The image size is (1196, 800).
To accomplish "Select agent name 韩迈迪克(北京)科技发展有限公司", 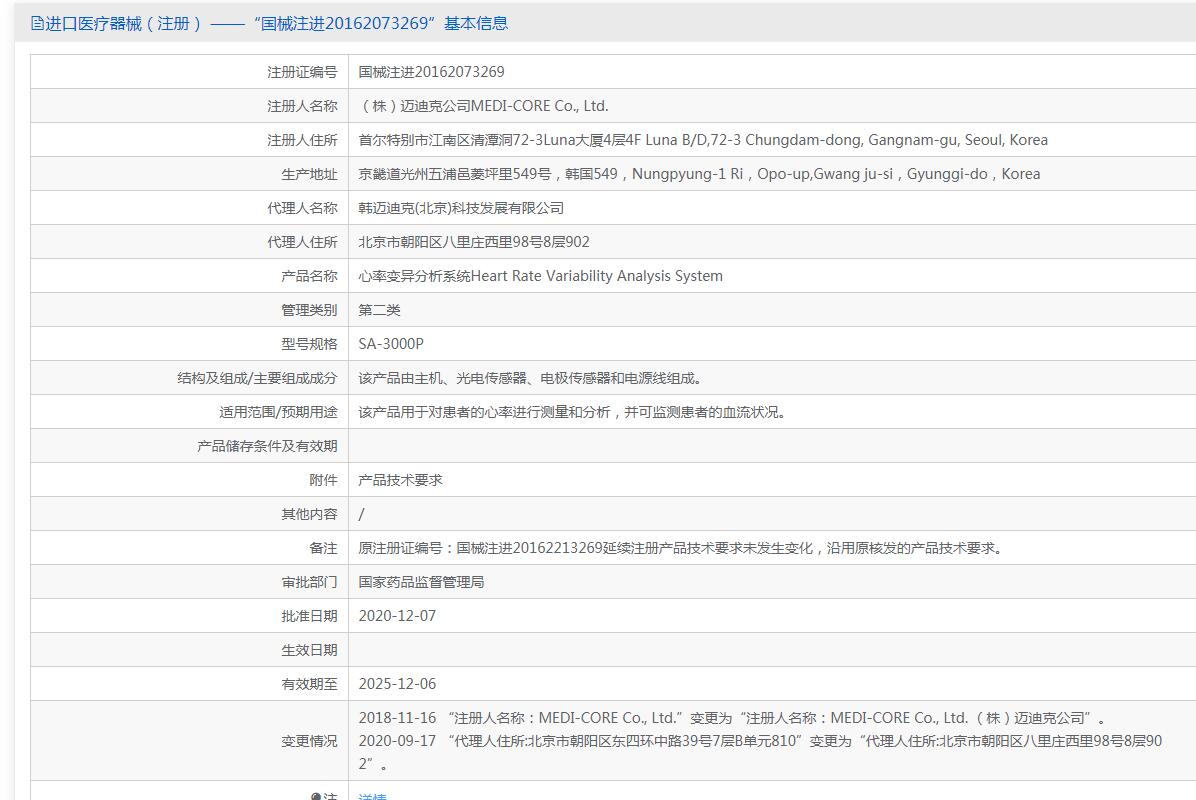I will tap(461, 208).
